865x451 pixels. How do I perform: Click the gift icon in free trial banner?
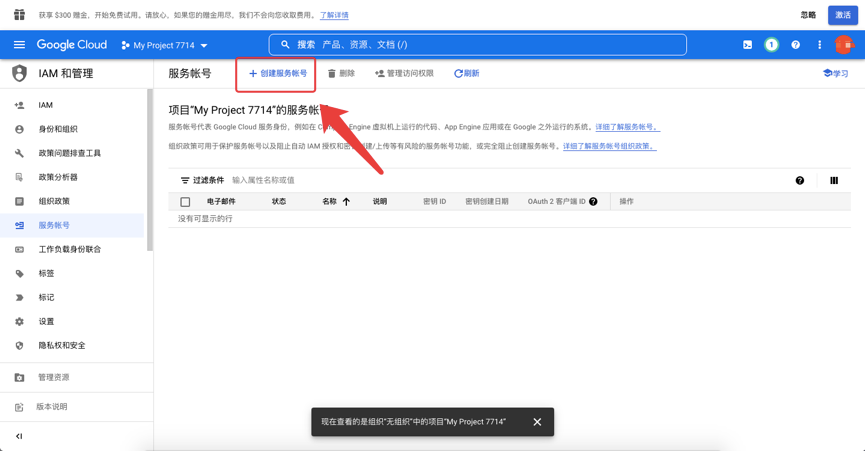(x=19, y=14)
